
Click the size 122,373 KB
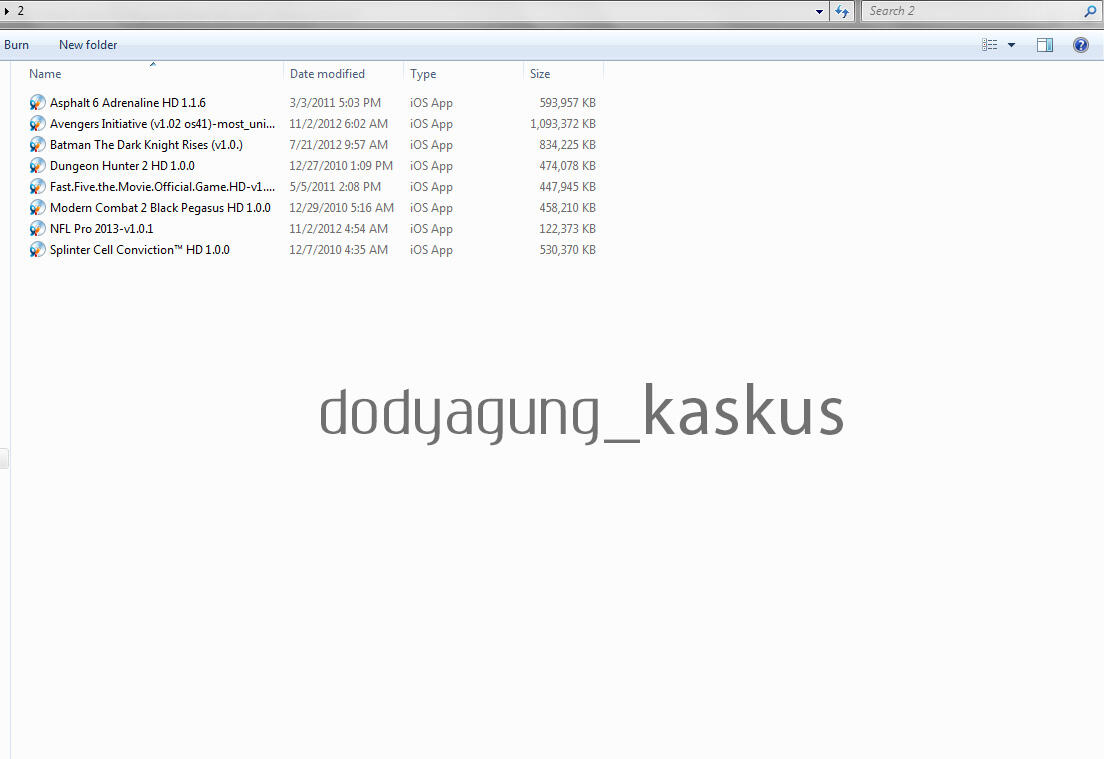(567, 229)
